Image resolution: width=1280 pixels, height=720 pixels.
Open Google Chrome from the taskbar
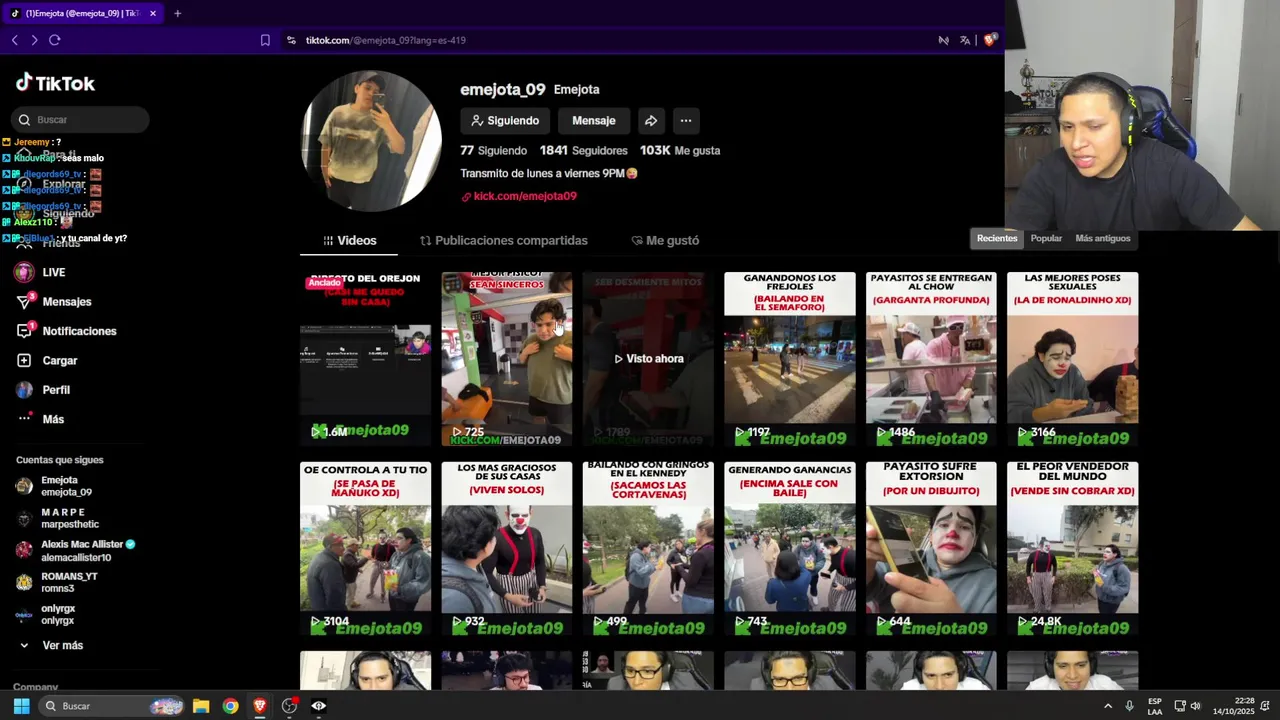tap(231, 706)
